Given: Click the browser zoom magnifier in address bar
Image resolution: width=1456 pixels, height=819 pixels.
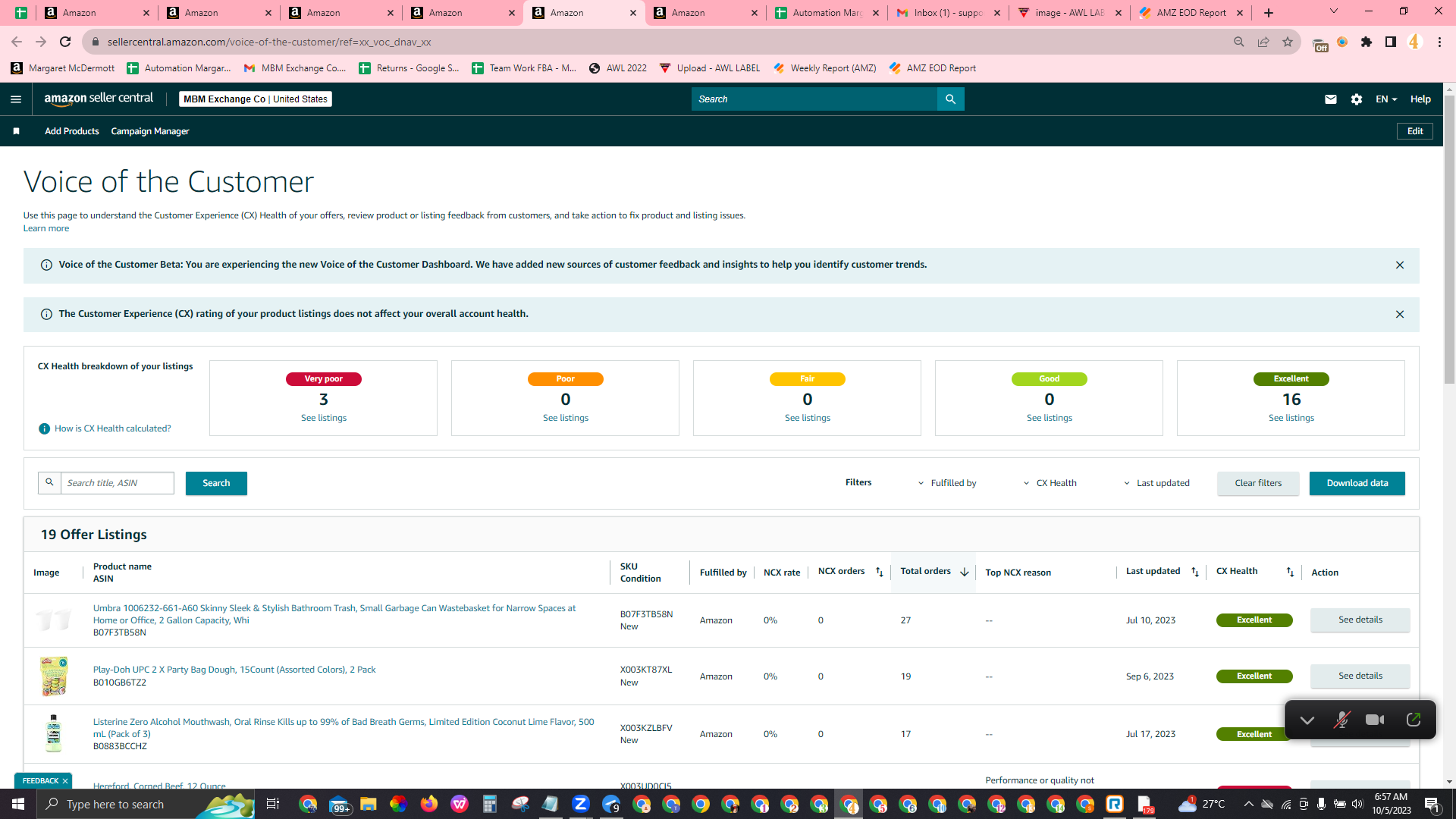Looking at the screenshot, I should pos(1239,42).
